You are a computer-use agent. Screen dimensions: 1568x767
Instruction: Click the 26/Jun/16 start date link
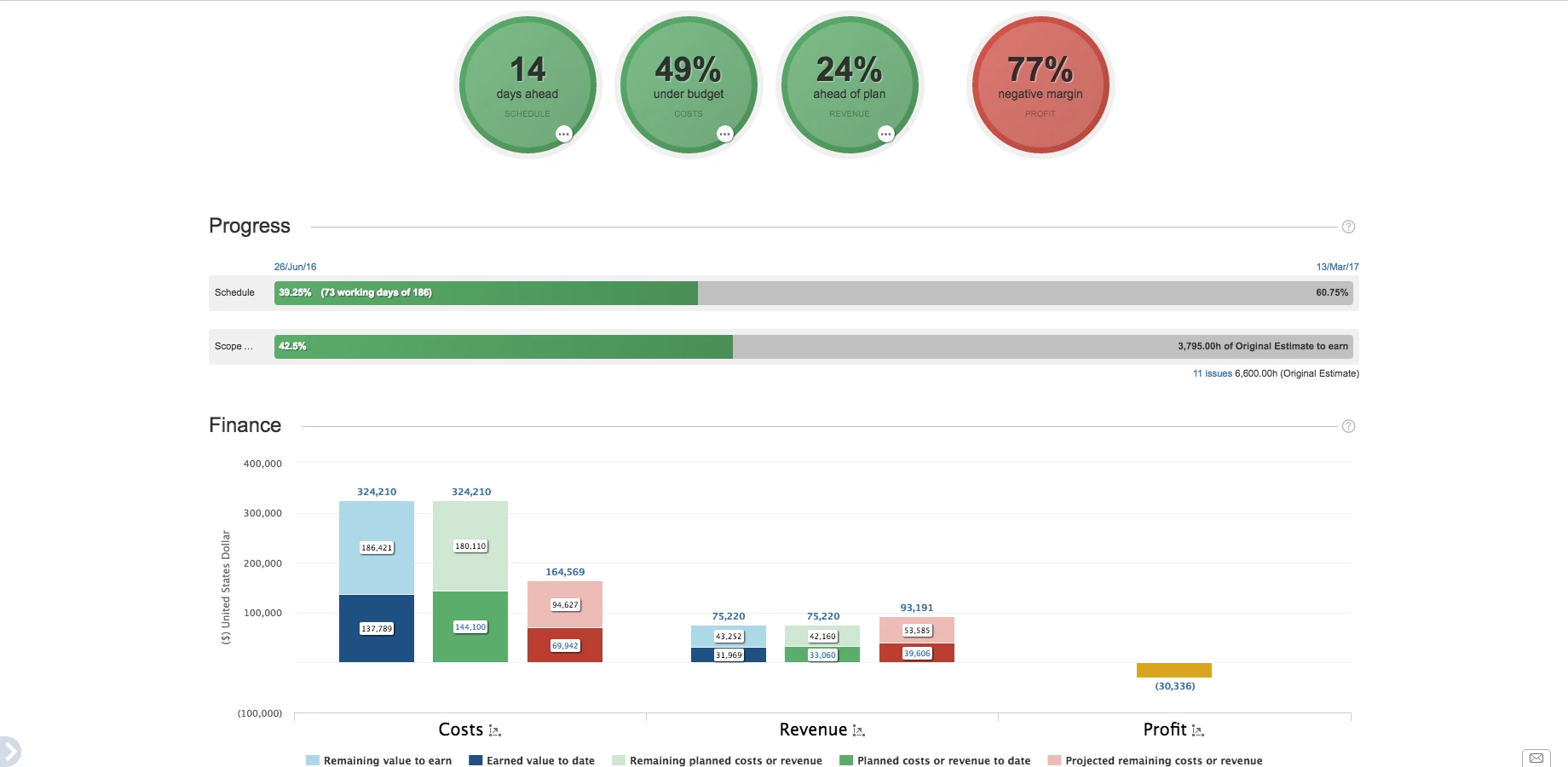tap(295, 267)
